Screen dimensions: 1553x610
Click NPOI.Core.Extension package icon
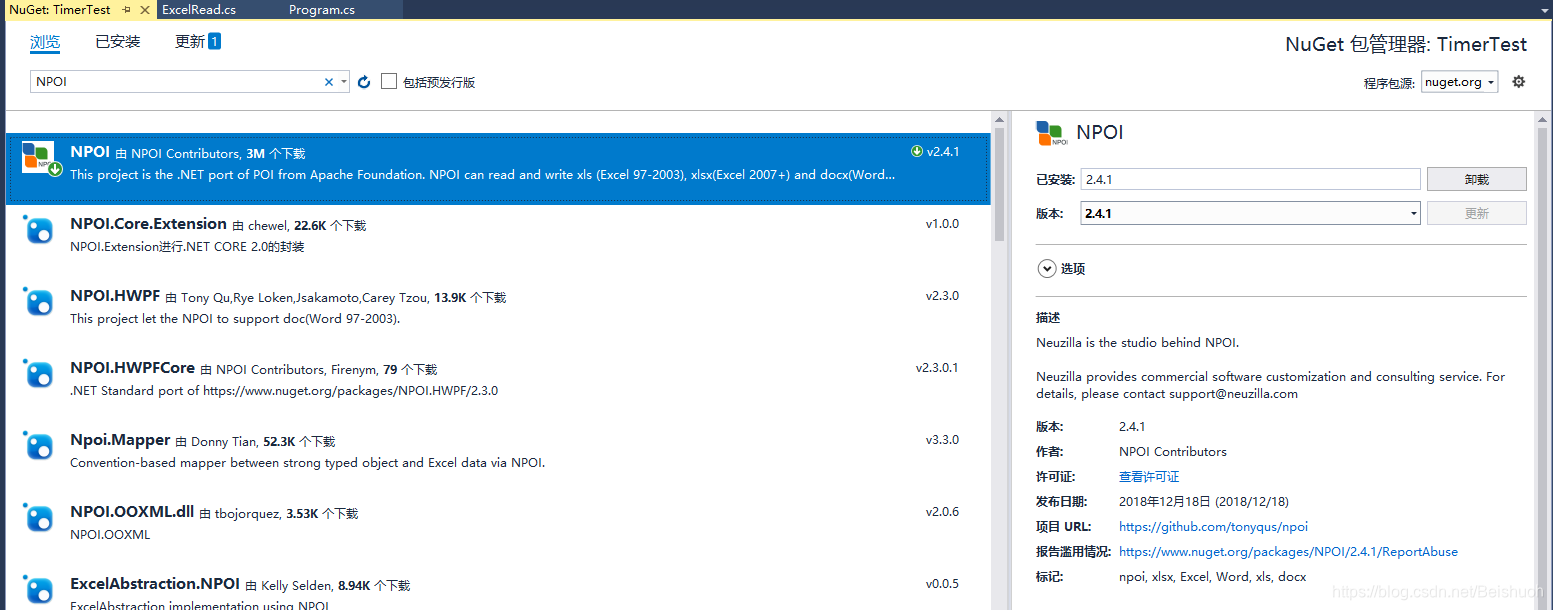[x=39, y=231]
